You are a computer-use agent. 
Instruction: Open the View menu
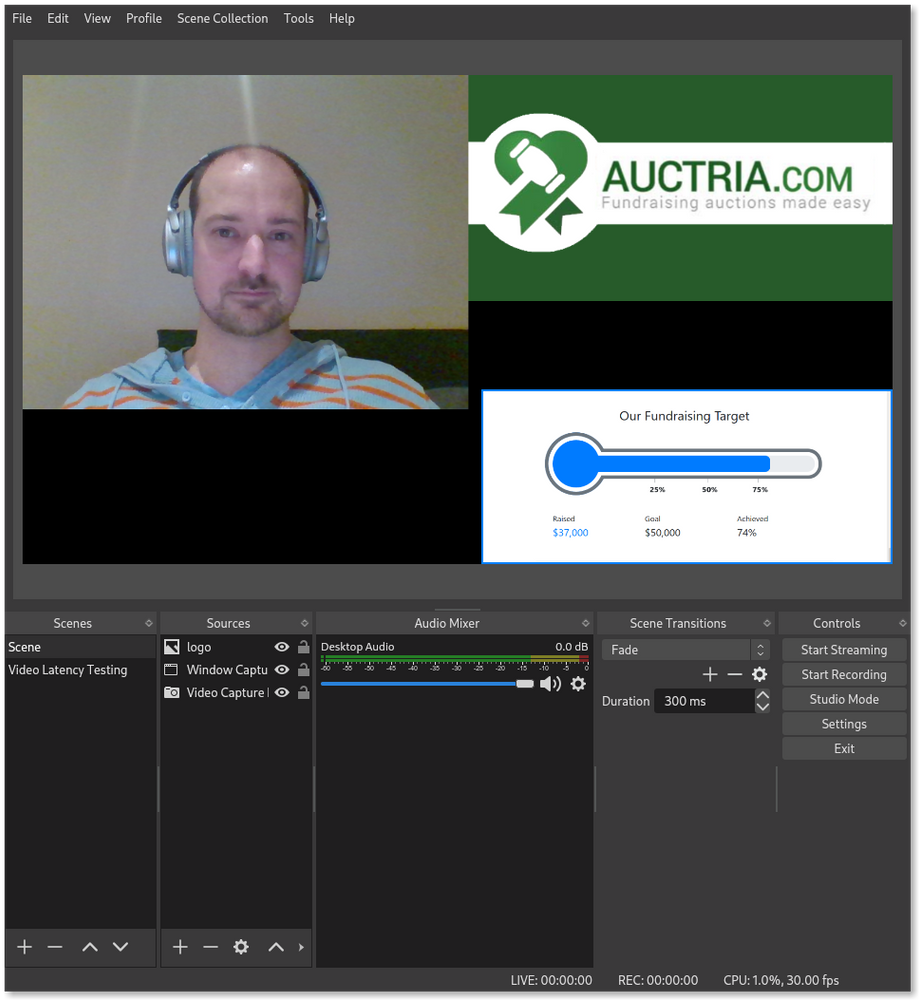point(97,18)
